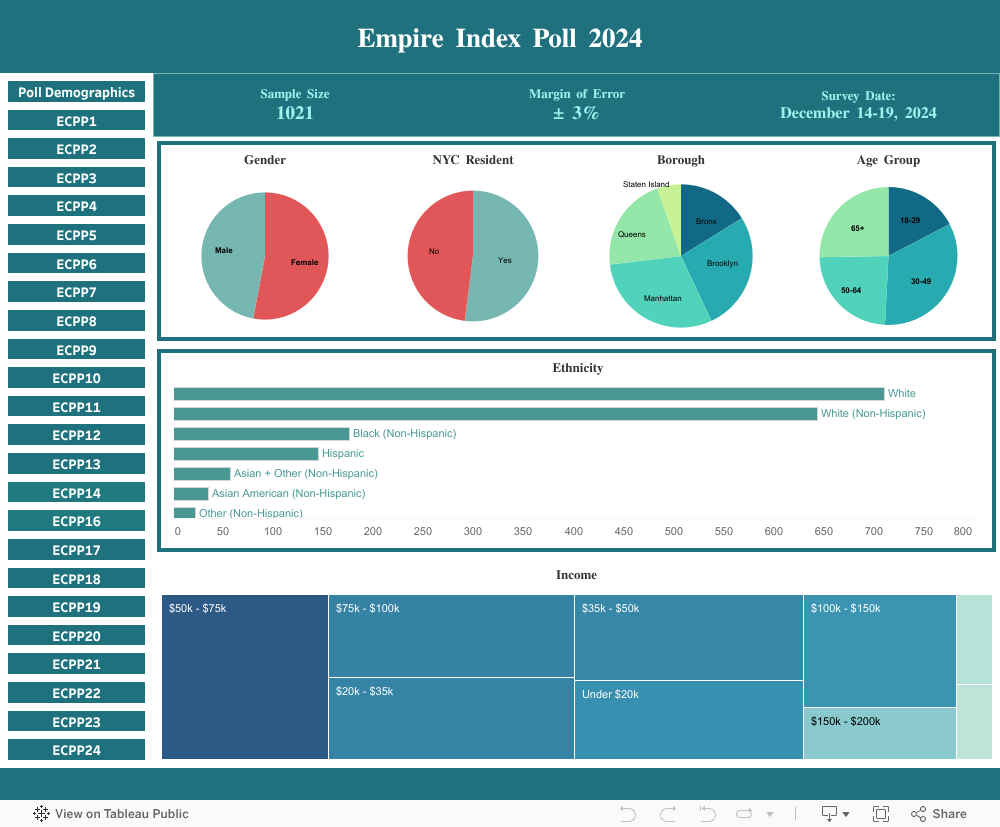Navigate to the ECPP24 page
The width and height of the screenshot is (1000, 827).
(76, 750)
